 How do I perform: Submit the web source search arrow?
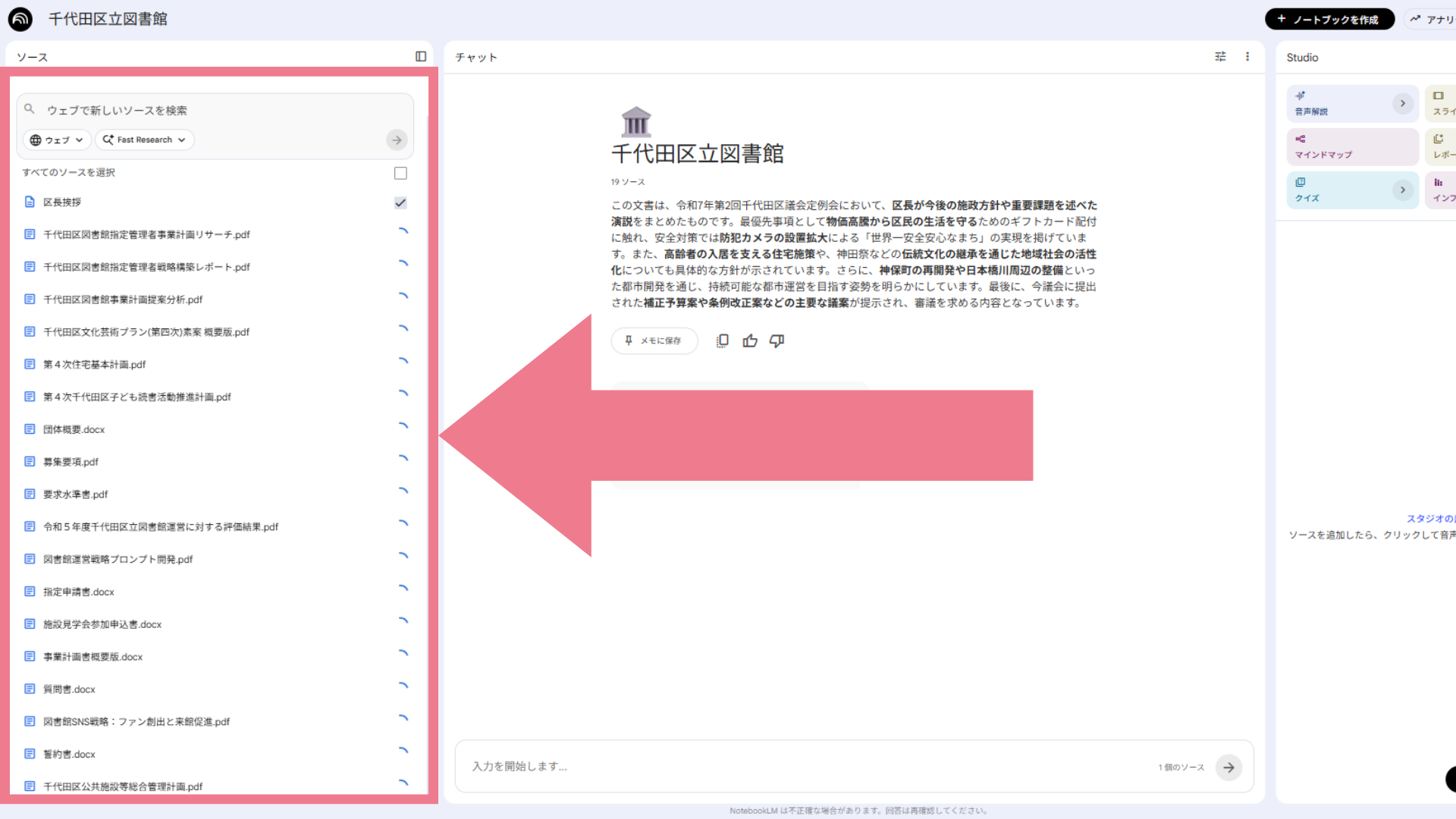397,140
